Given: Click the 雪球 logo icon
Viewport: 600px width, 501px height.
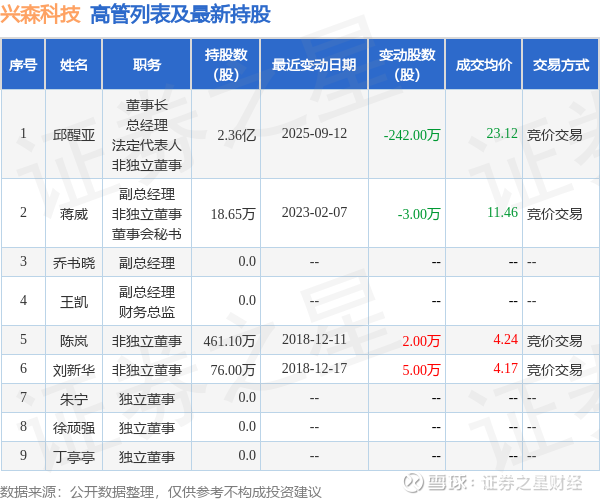Looking at the screenshot, I should click(x=414, y=482).
